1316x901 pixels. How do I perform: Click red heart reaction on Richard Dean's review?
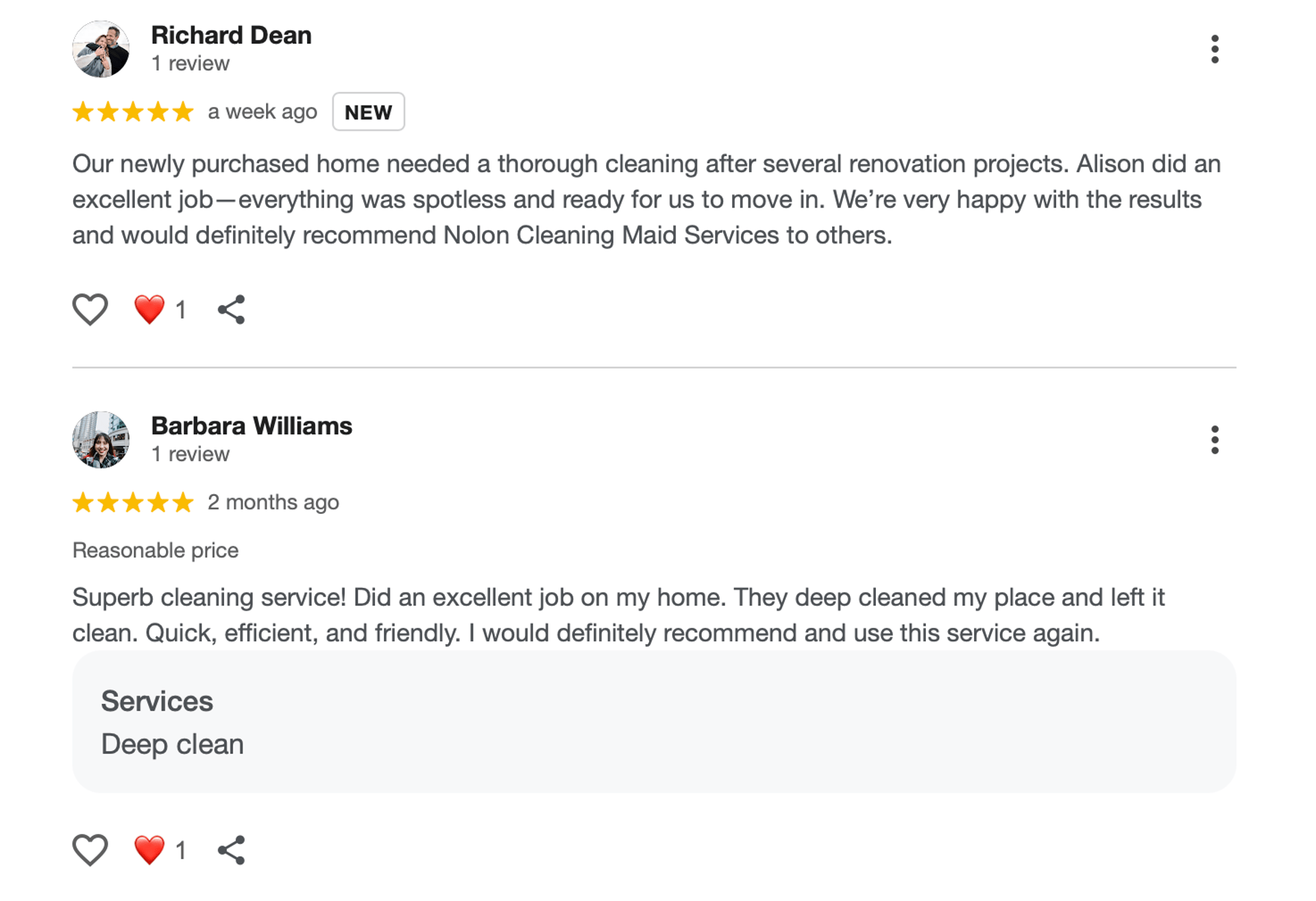(x=149, y=310)
